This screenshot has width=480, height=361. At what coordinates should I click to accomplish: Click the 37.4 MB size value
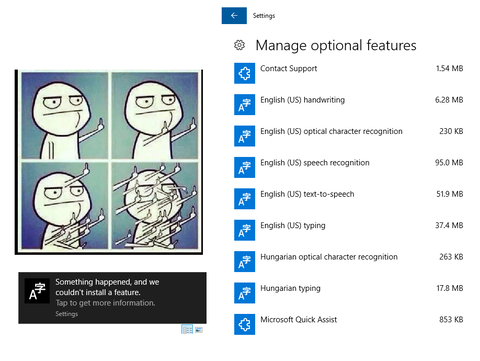pyautogui.click(x=449, y=225)
